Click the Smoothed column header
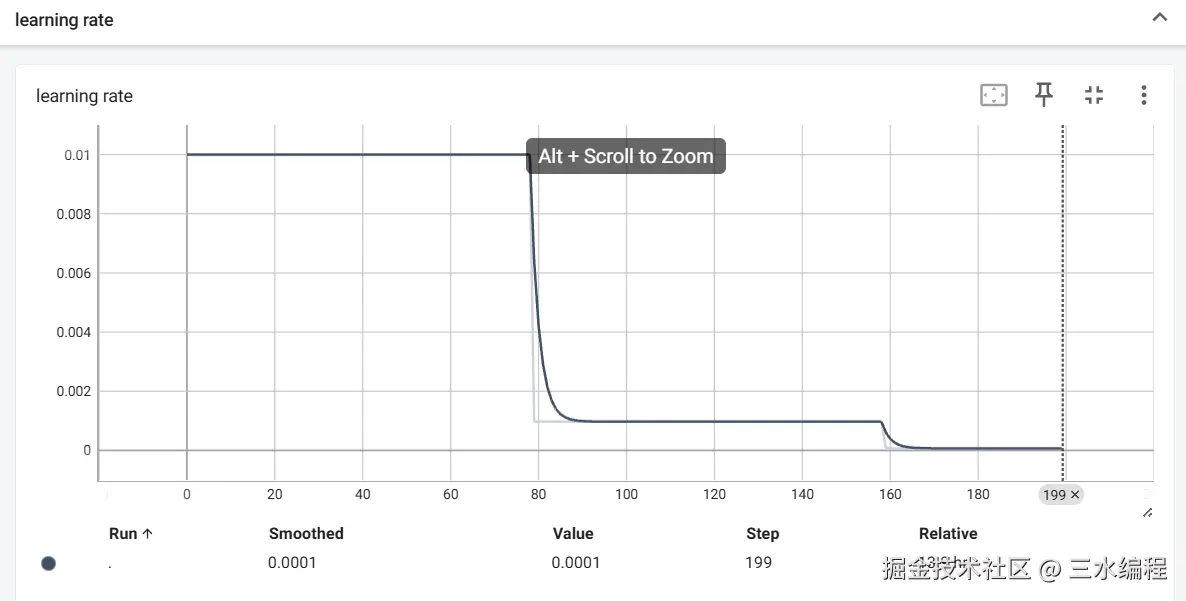Viewport: 1186px width, 601px height. (306, 534)
